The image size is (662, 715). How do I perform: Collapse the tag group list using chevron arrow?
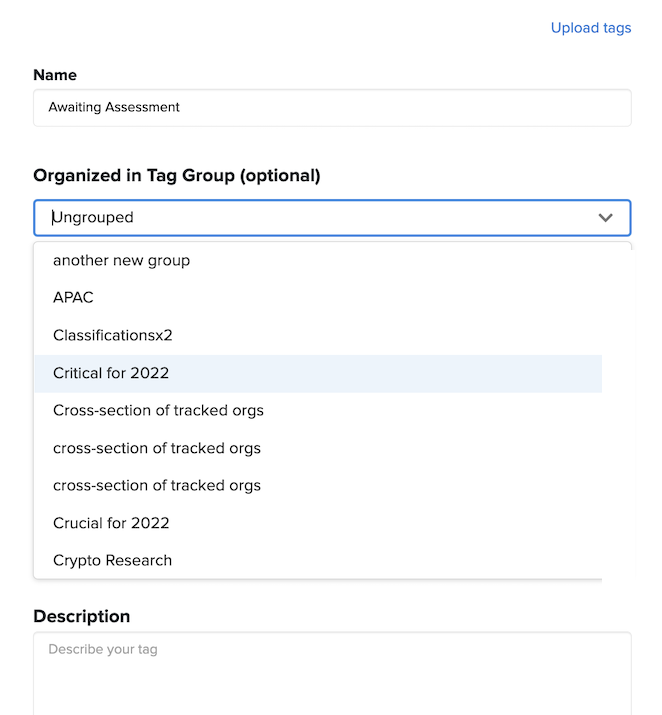point(605,218)
